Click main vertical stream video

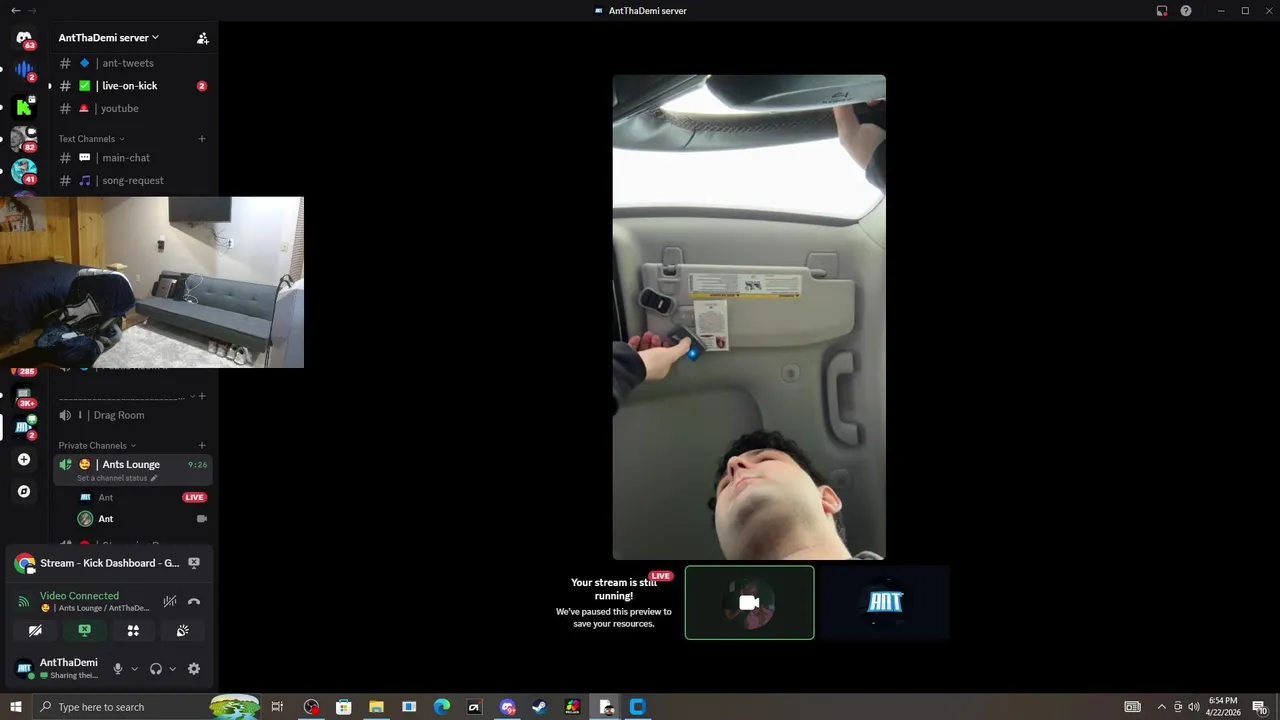click(x=749, y=317)
